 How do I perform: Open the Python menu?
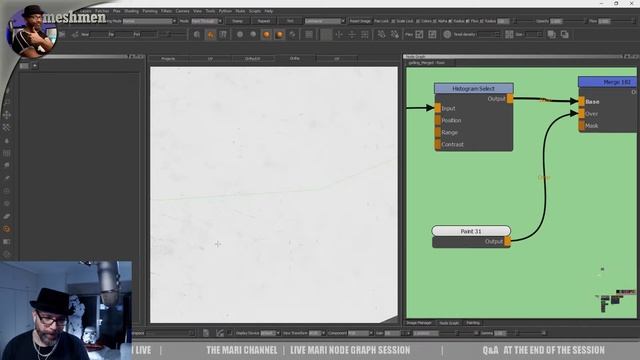point(225,11)
